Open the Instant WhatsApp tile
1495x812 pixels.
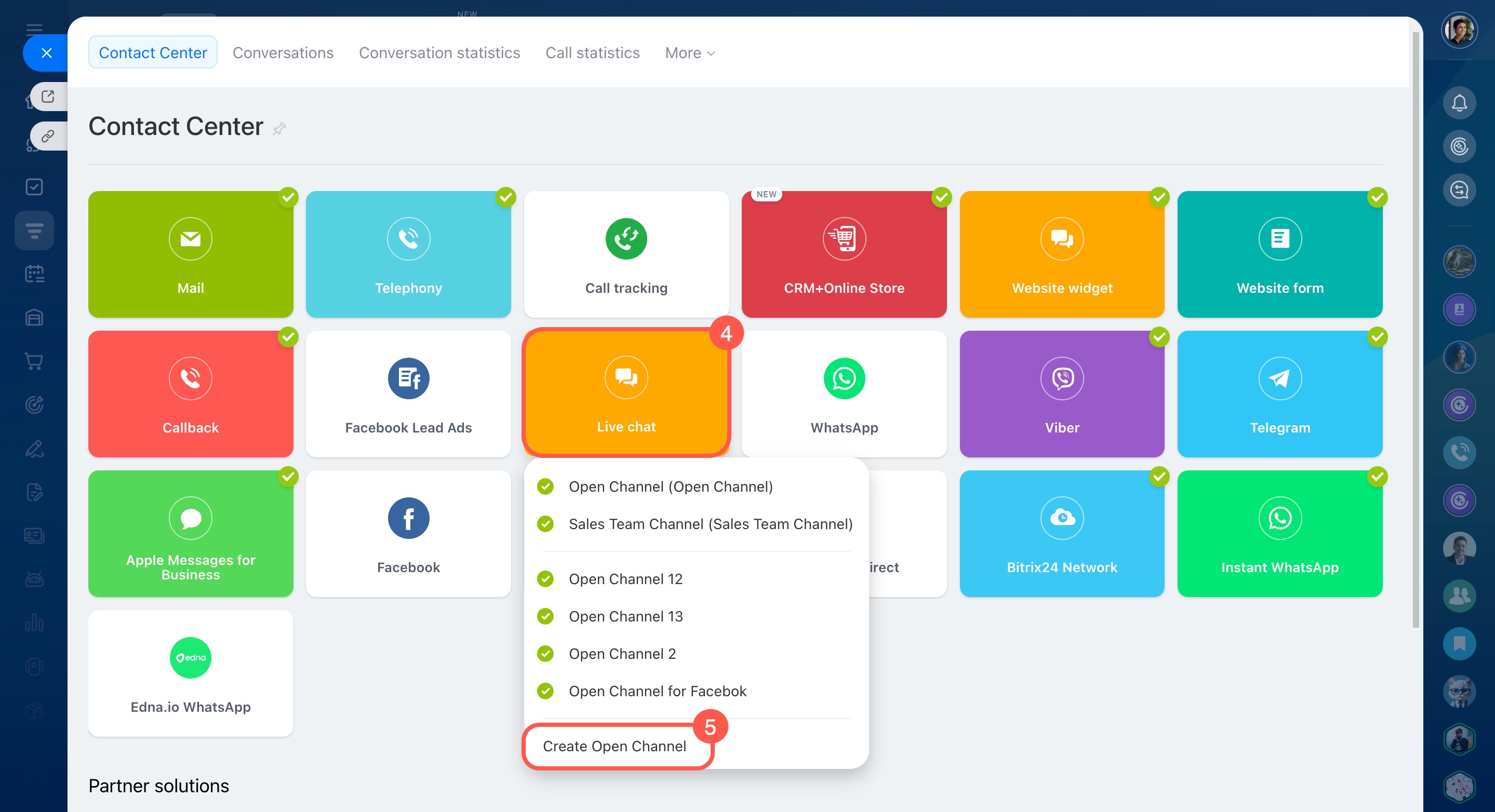pos(1280,534)
